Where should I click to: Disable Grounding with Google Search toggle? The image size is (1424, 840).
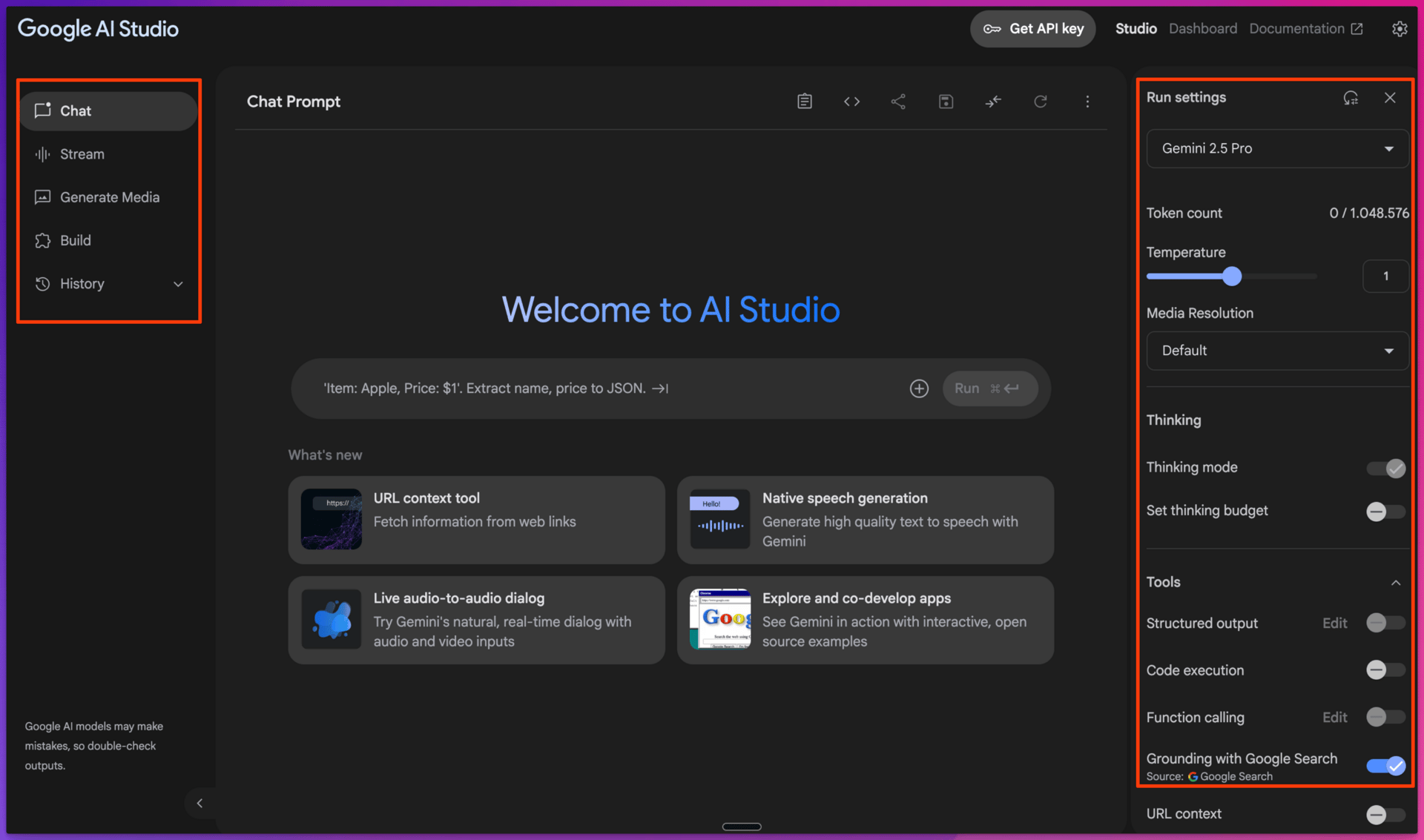(x=1385, y=766)
